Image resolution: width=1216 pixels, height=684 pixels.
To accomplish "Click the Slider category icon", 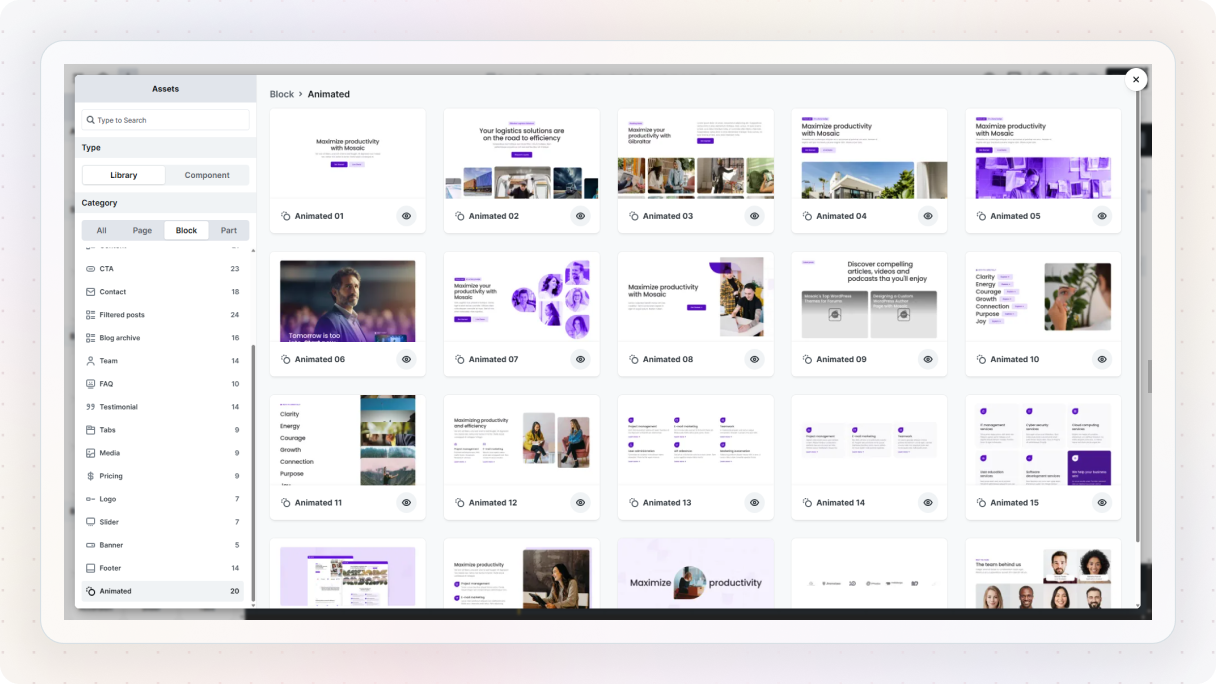I will 90,522.
